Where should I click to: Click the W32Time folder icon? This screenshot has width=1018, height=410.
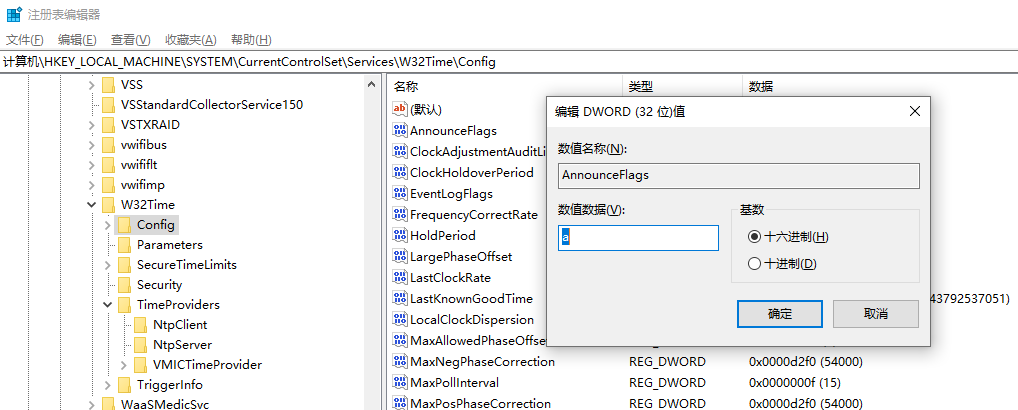(x=108, y=204)
